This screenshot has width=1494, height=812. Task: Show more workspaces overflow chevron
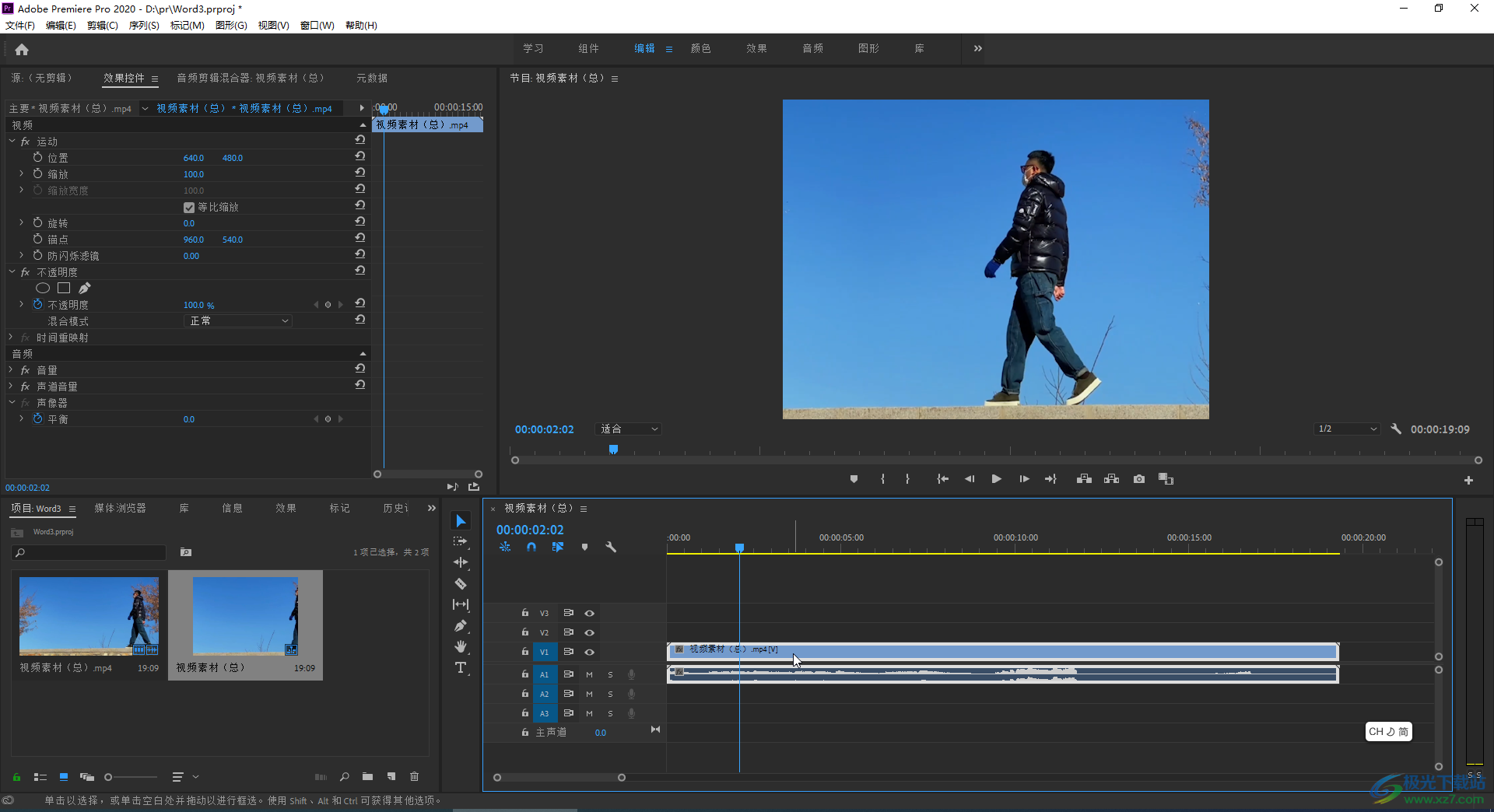click(x=977, y=48)
